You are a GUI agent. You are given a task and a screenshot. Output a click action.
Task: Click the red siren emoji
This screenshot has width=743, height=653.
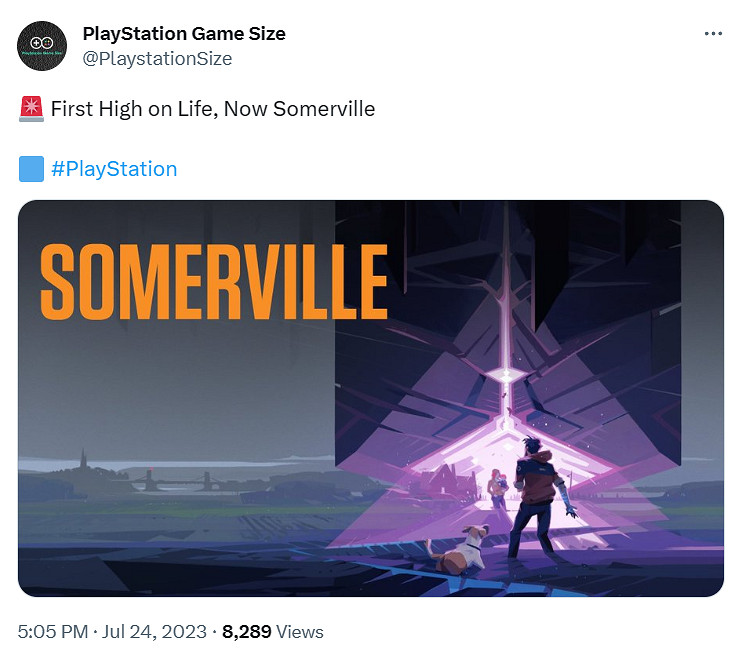tap(31, 109)
